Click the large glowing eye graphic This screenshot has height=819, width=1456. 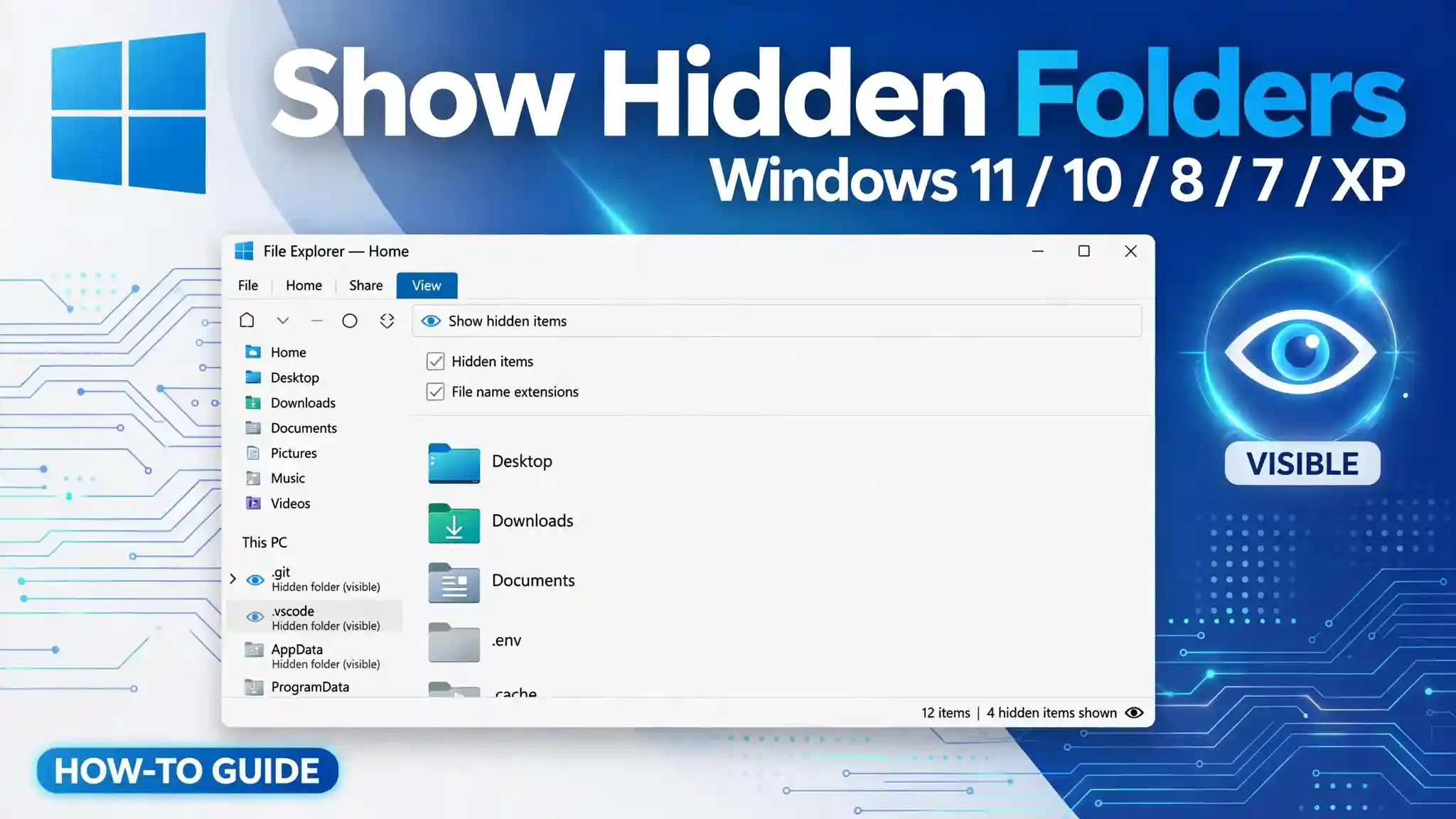pyautogui.click(x=1301, y=351)
